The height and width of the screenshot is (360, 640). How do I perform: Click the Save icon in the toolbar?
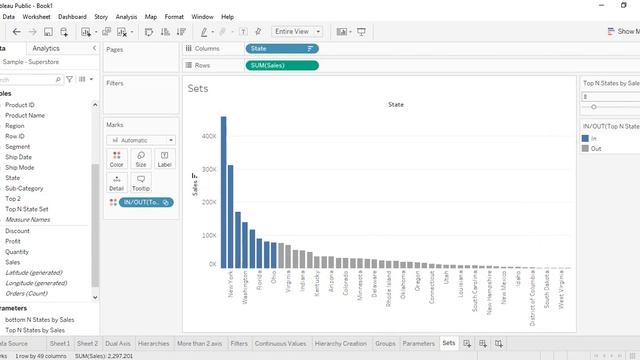(48, 32)
